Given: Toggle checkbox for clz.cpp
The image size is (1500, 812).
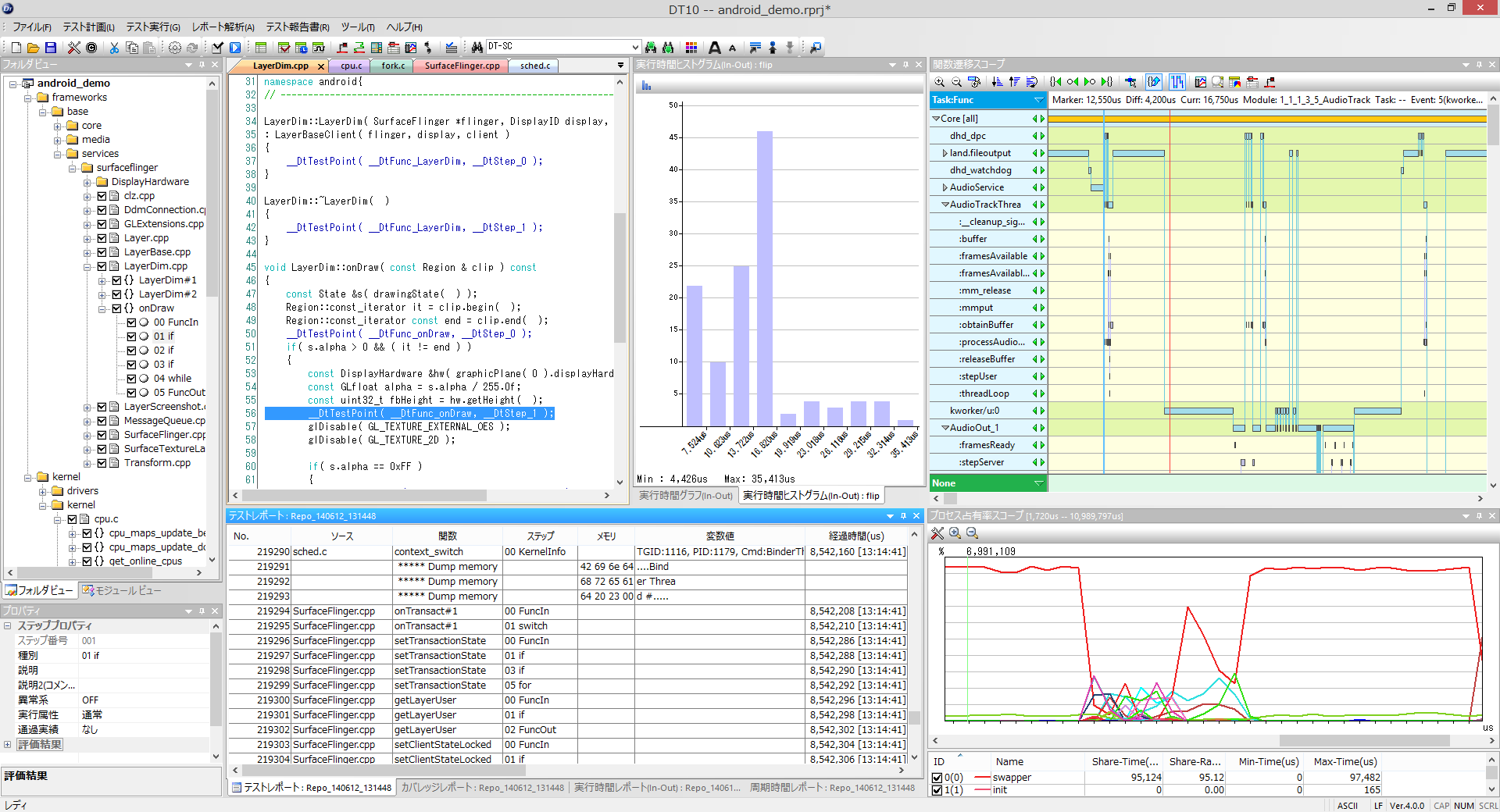Looking at the screenshot, I should pyautogui.click(x=102, y=196).
